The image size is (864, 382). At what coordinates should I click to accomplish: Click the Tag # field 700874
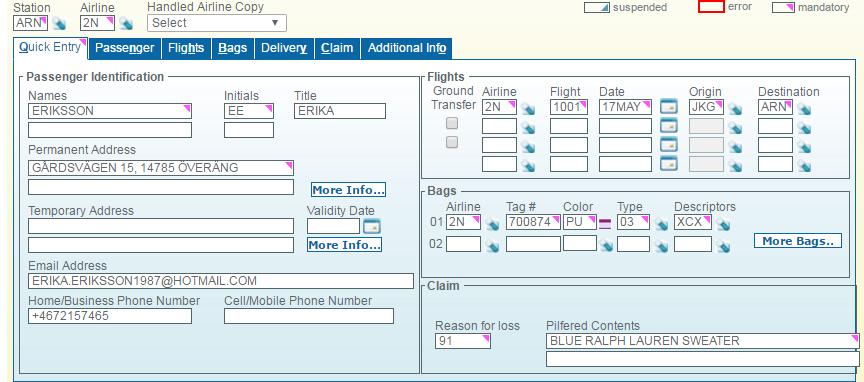click(x=533, y=222)
